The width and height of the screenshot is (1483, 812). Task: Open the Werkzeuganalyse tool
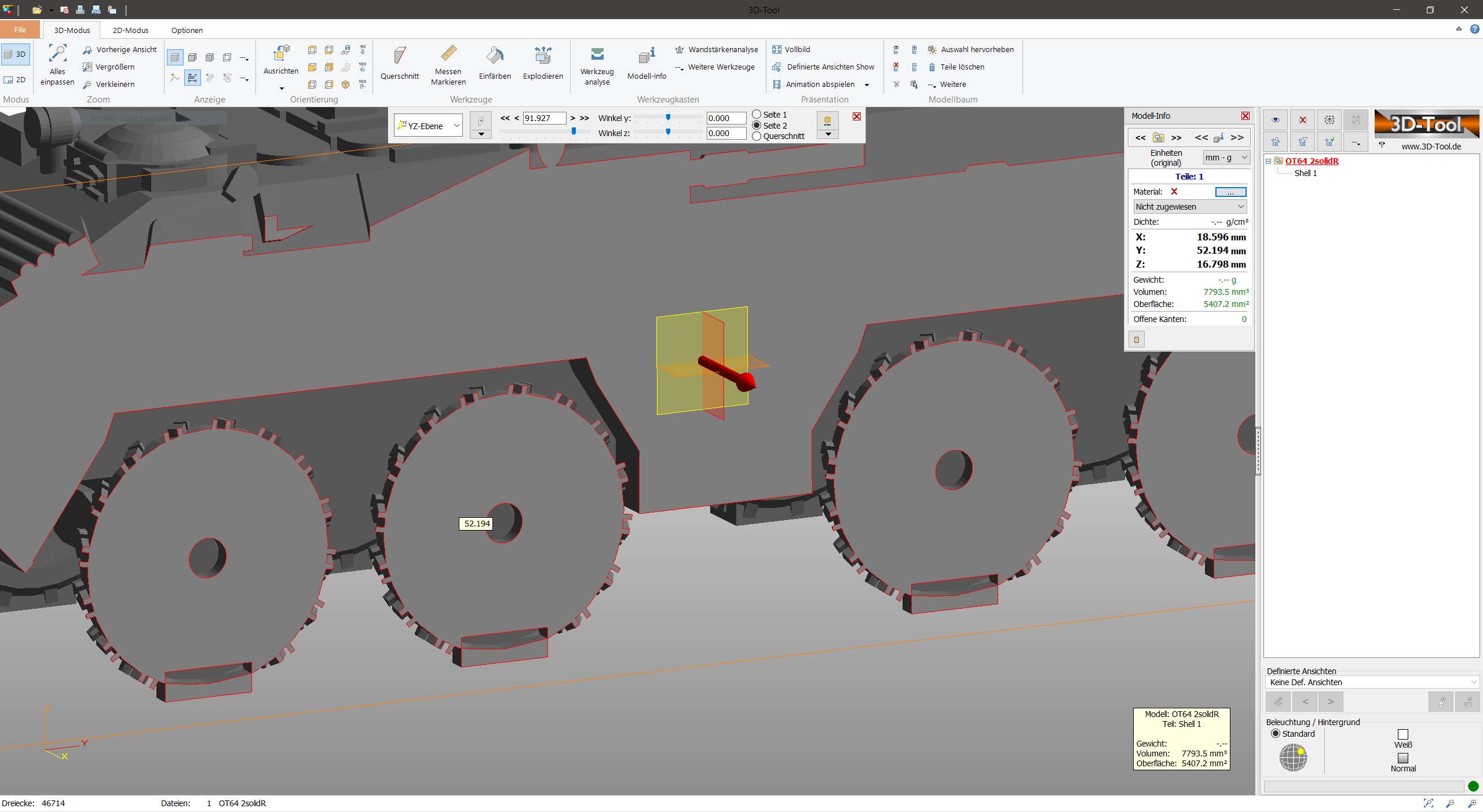coord(597,65)
